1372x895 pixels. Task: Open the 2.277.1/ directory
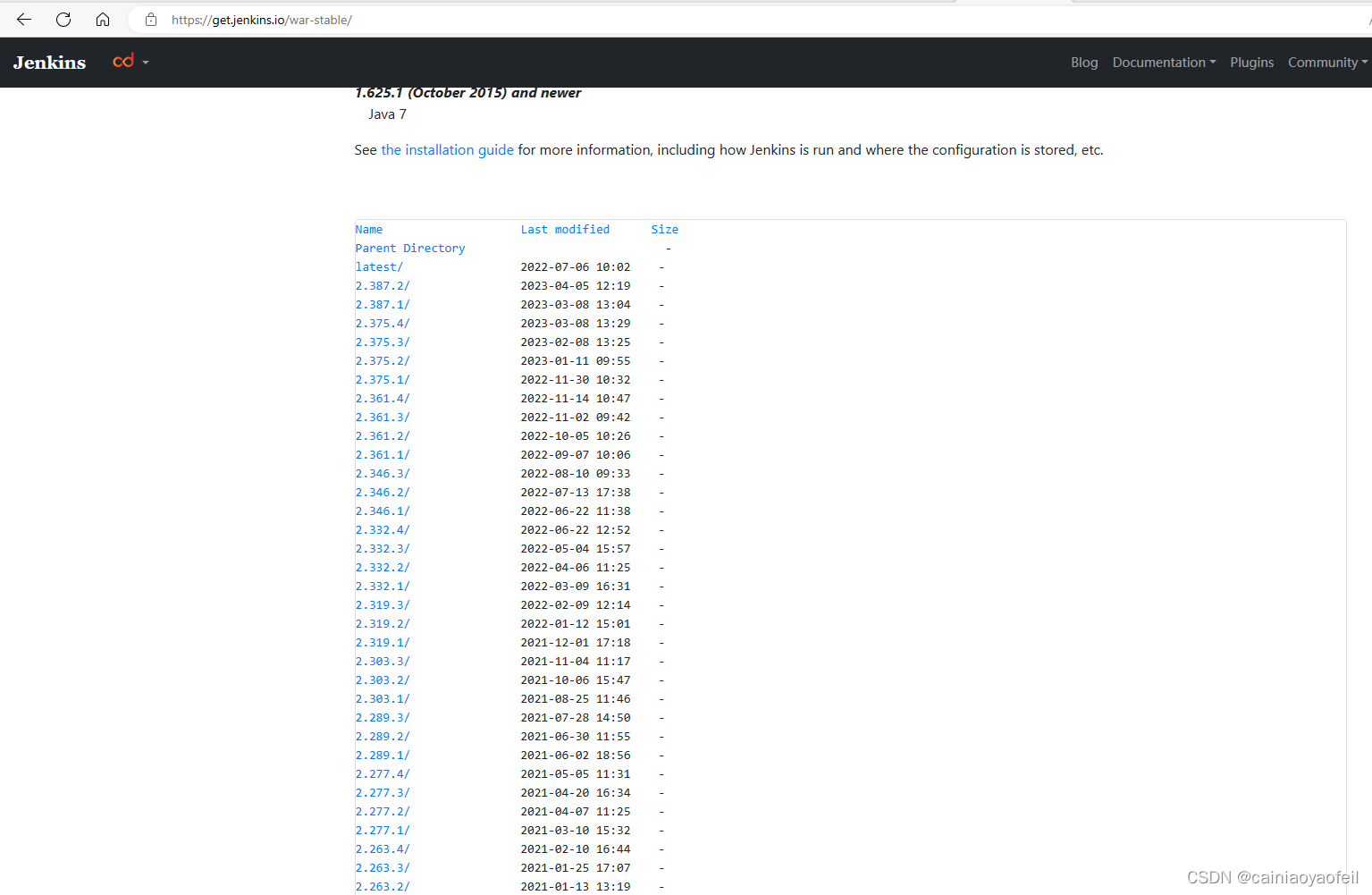click(x=383, y=831)
